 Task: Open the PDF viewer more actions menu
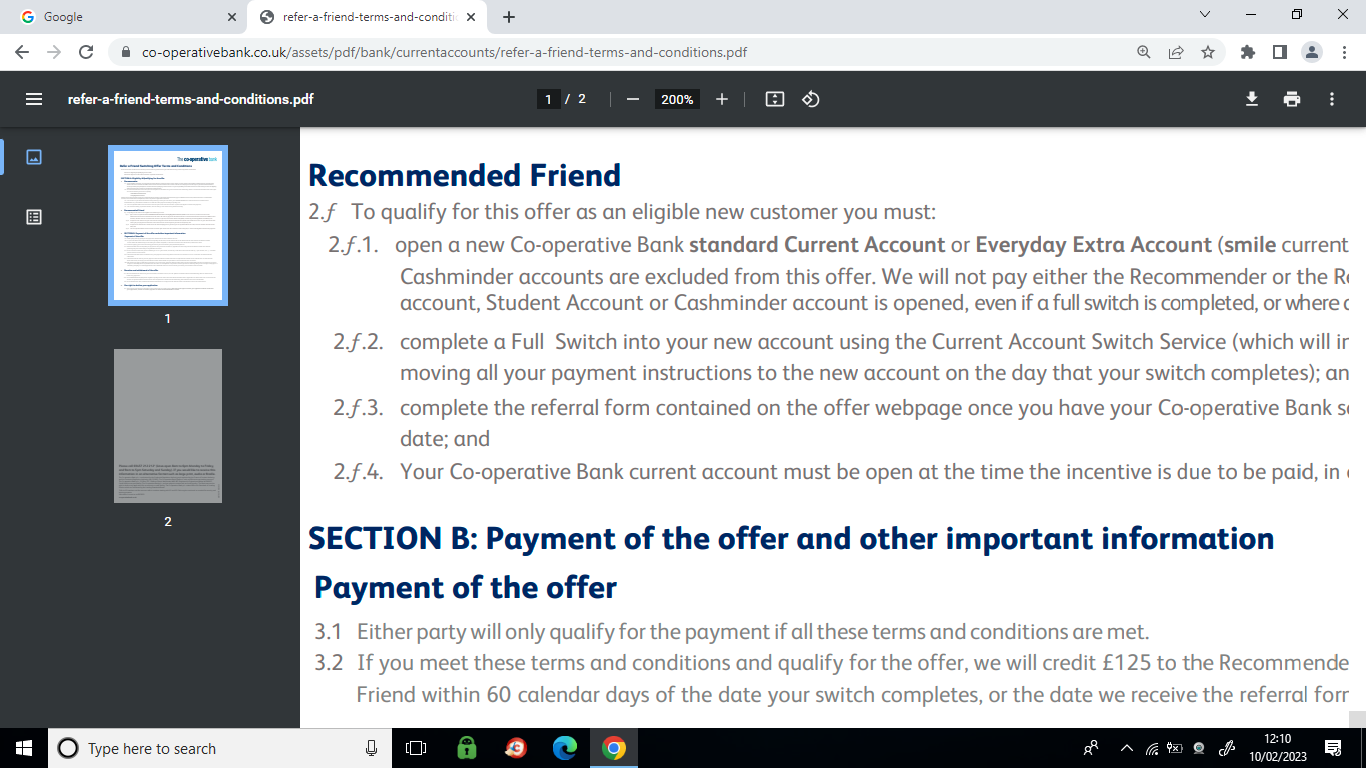[x=1331, y=99]
